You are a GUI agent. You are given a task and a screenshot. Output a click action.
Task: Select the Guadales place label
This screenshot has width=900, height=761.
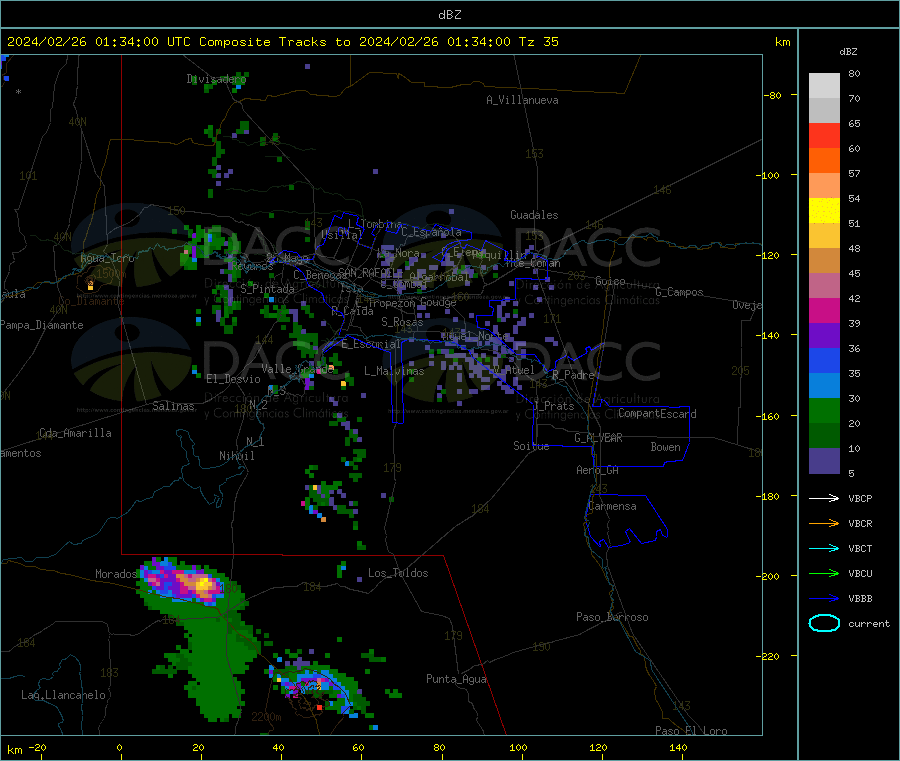(x=534, y=215)
